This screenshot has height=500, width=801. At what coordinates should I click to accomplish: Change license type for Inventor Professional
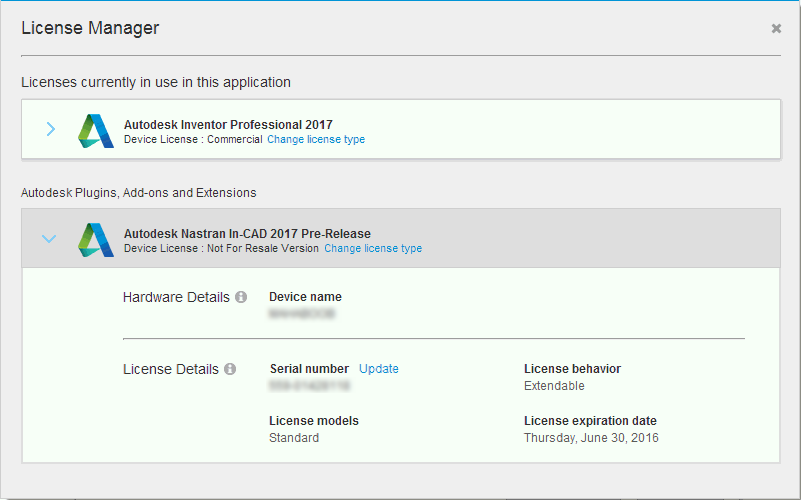(x=316, y=140)
